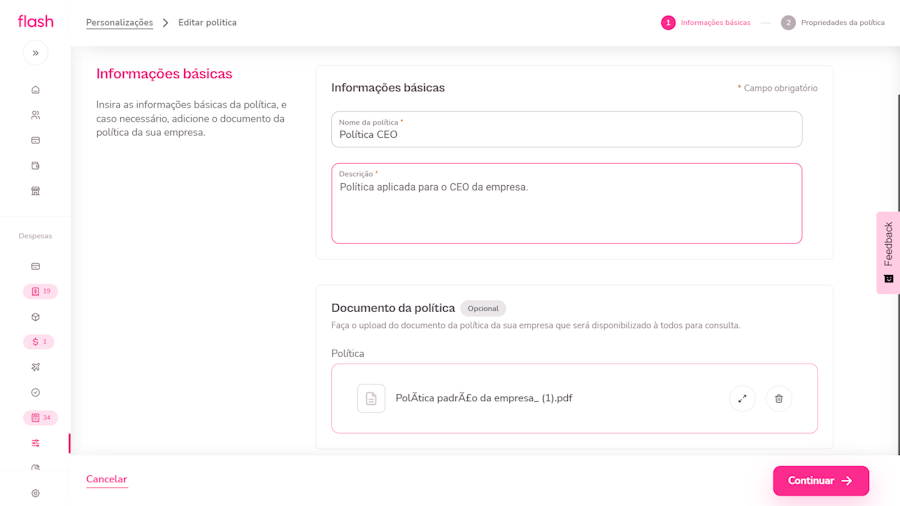Image resolution: width=900 pixels, height=506 pixels.
Task: Focus the Descrição text area
Action: [x=566, y=208]
